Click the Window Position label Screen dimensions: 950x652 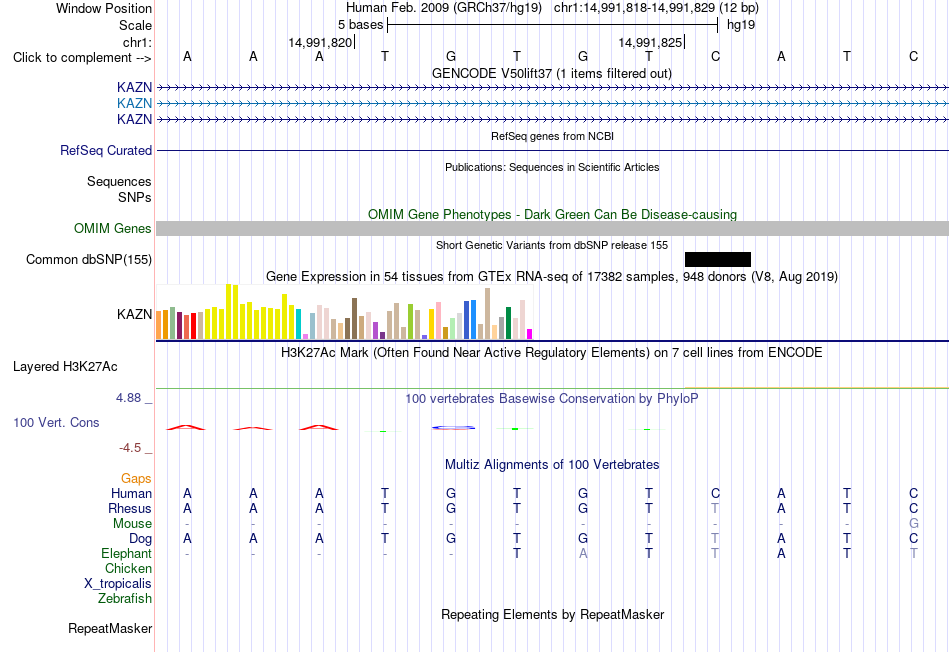click(x=104, y=8)
